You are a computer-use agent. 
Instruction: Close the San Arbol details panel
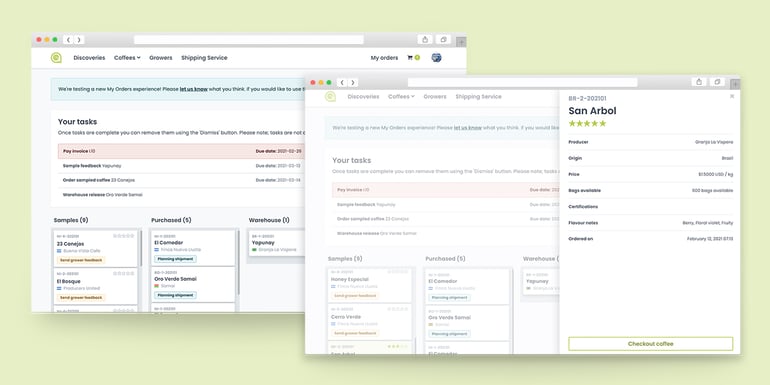point(732,96)
